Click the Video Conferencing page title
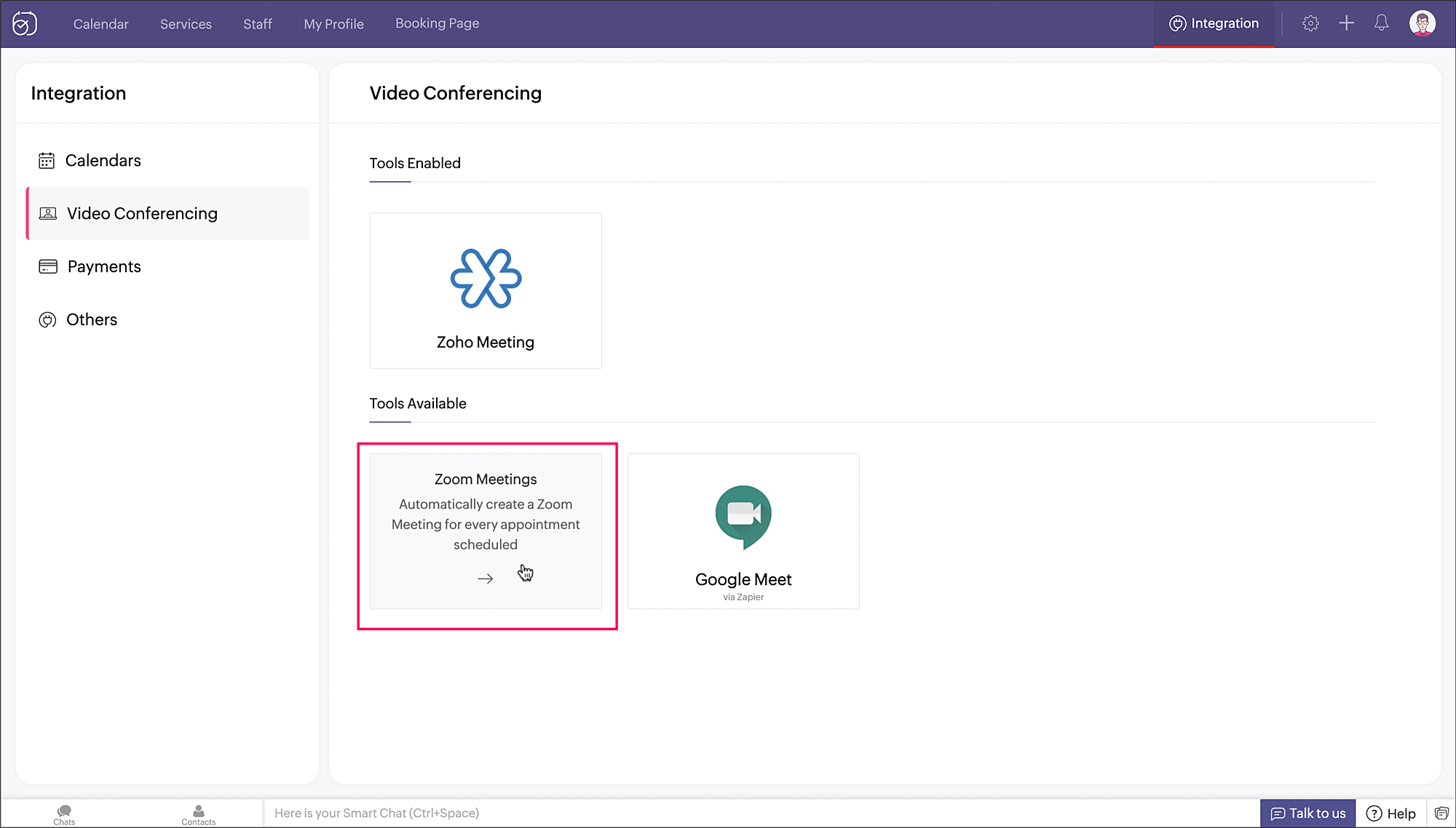1456x828 pixels. [x=456, y=93]
